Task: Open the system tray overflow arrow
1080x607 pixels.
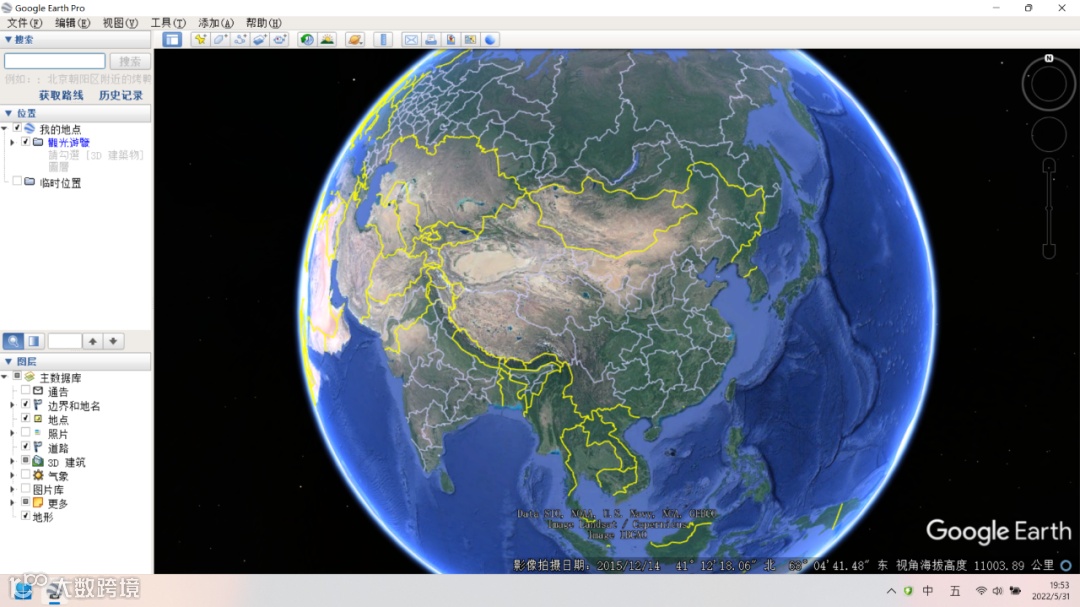Action: coord(891,591)
